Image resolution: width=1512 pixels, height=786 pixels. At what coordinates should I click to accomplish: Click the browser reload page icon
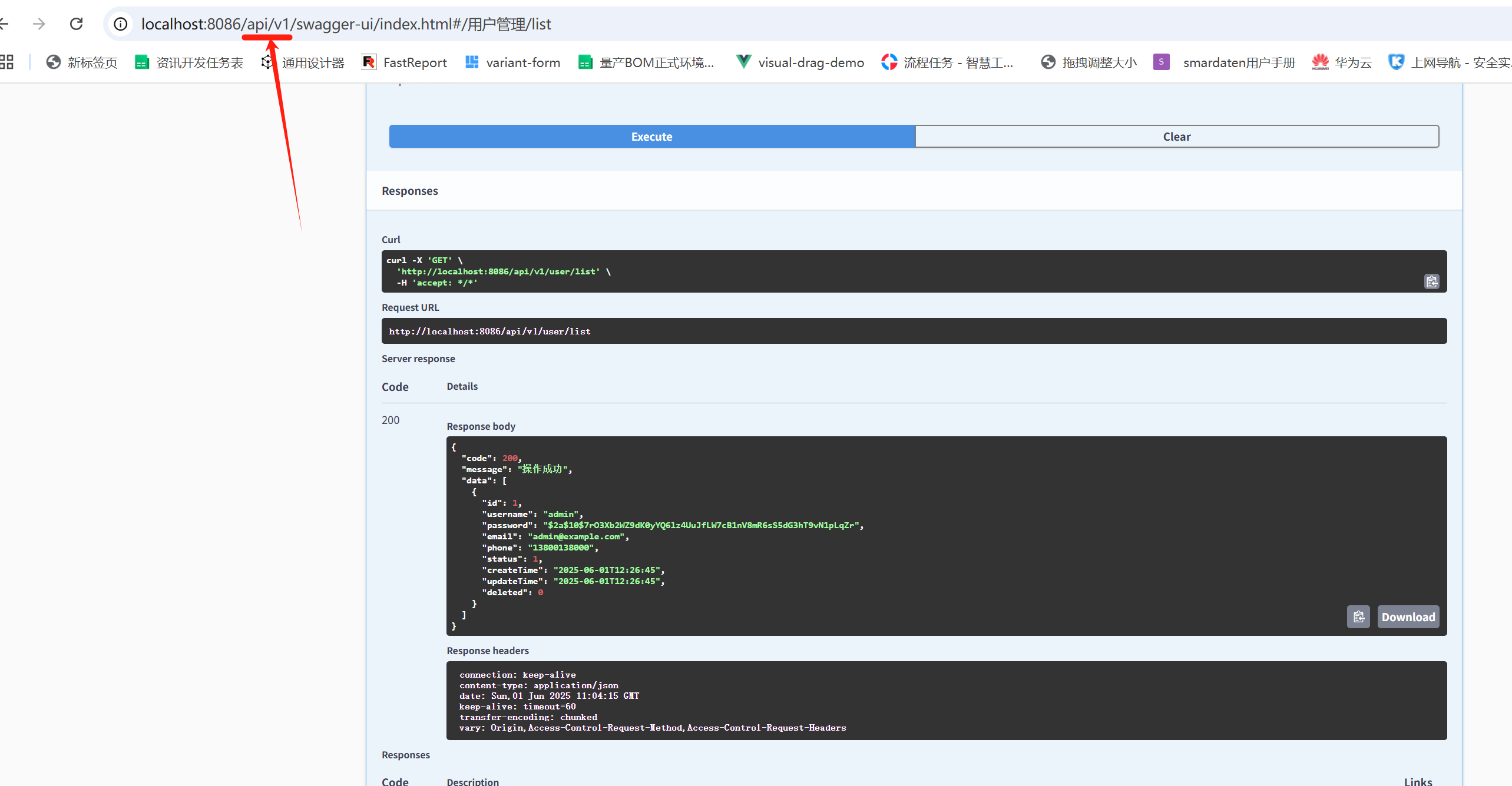click(x=76, y=24)
